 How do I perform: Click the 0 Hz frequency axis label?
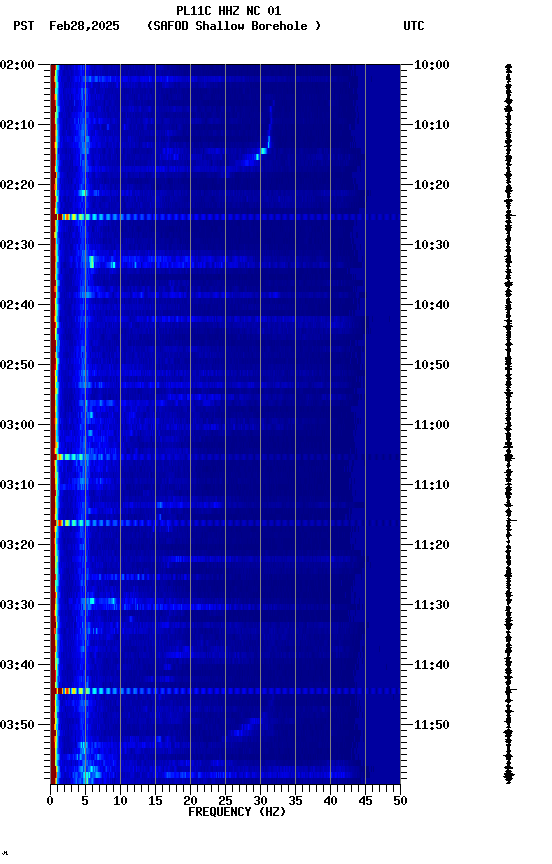click(50, 801)
